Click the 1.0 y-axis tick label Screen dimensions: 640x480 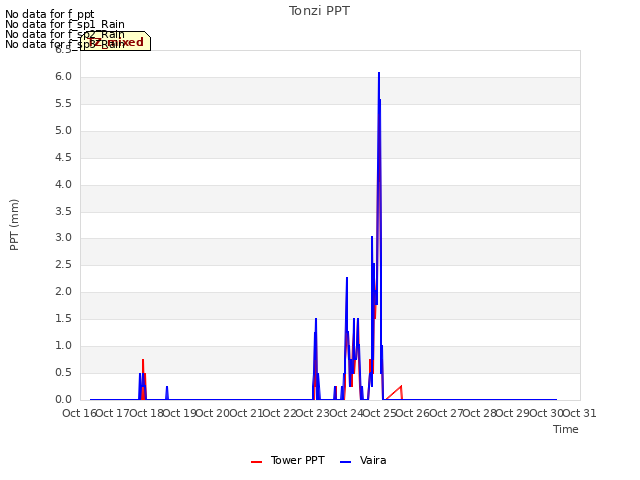tap(64, 345)
